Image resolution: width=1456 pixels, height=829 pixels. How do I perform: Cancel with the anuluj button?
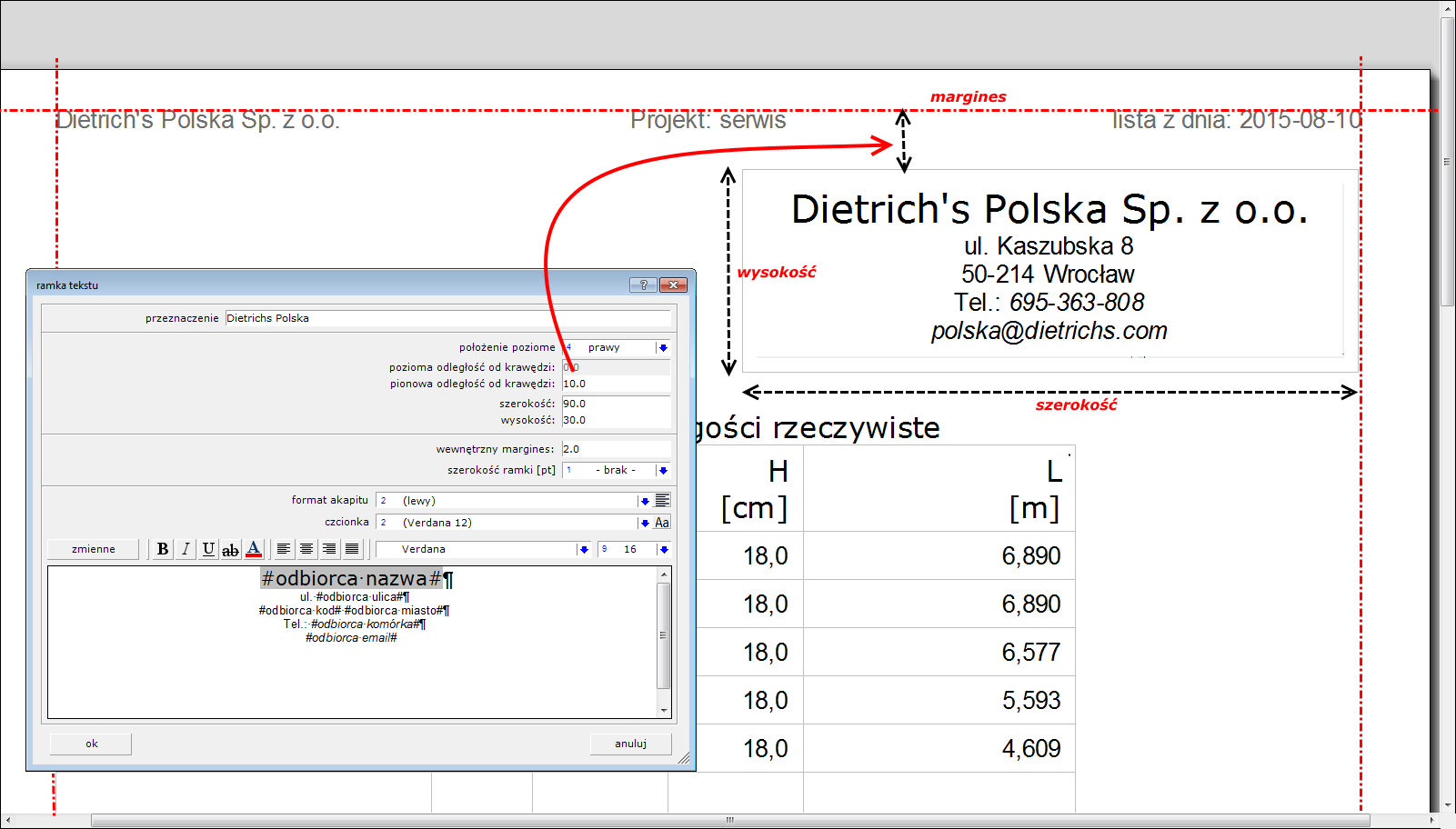tap(630, 744)
